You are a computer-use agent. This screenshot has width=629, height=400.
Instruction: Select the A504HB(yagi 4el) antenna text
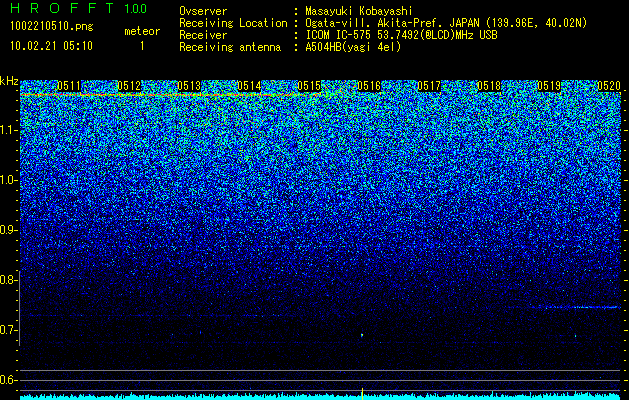353,47
